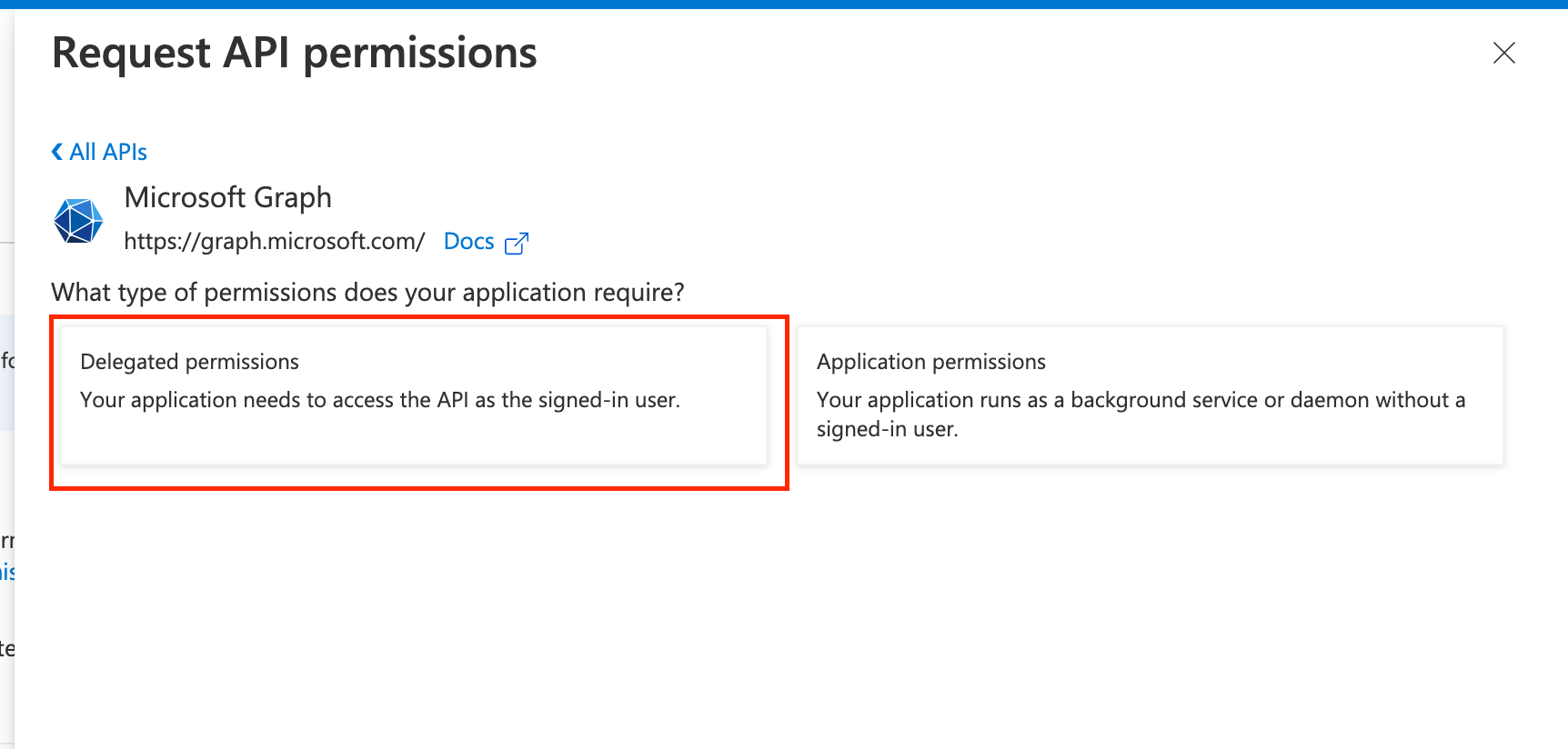
Task: Choose the signed-in user access description
Action: point(380,400)
